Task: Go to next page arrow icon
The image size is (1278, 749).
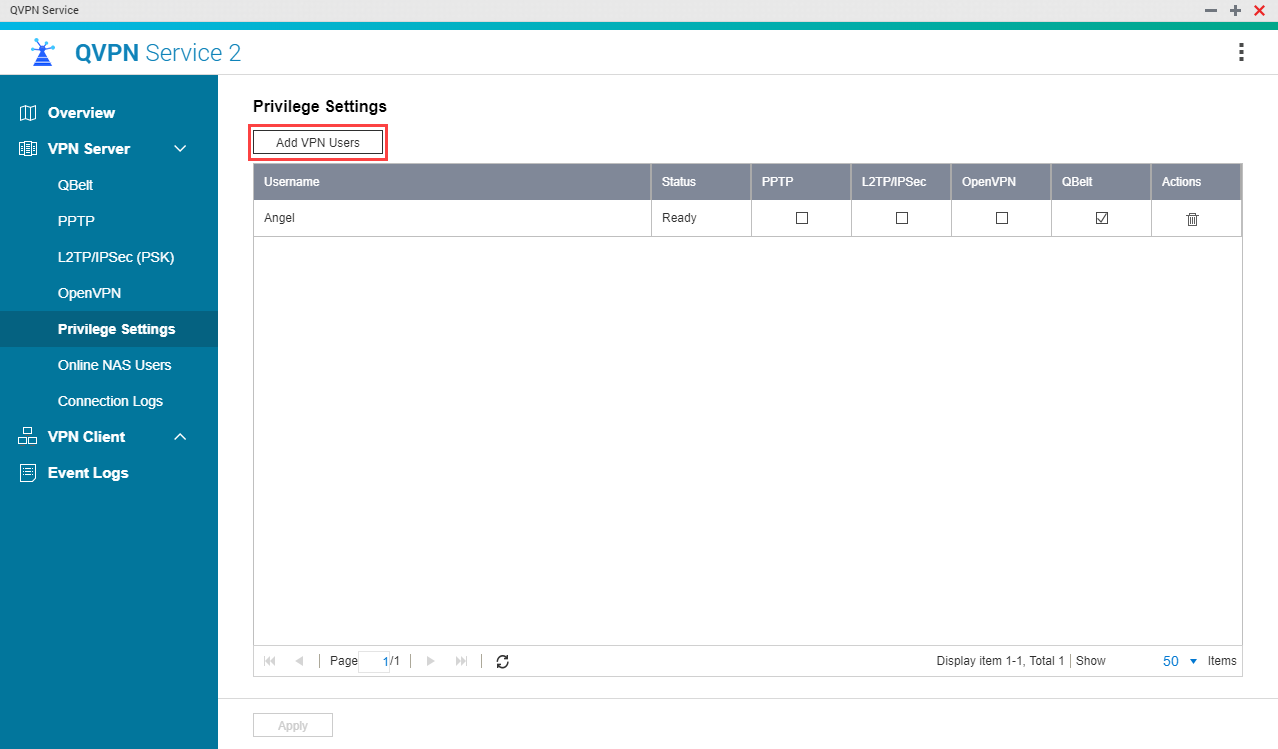Action: [x=431, y=661]
